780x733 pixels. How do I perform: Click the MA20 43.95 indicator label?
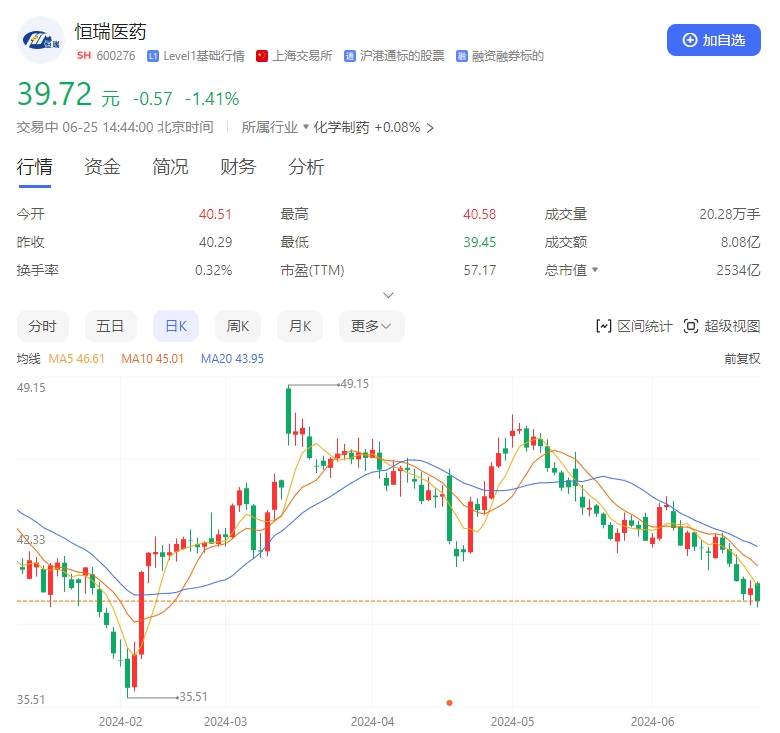[x=232, y=359]
